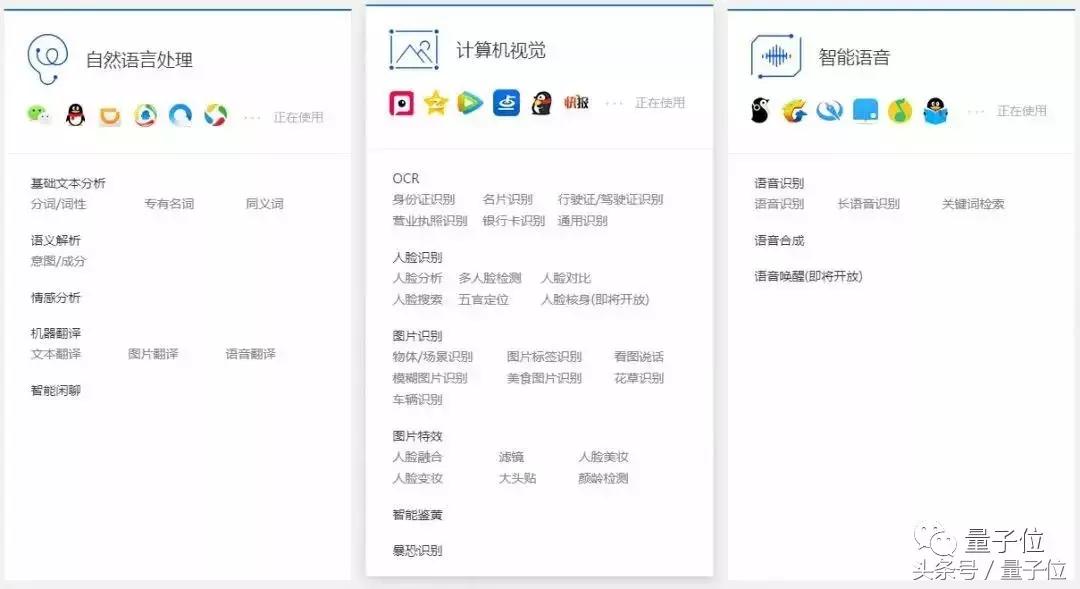Image resolution: width=1080 pixels, height=589 pixels.
Task: Click the DiDi app icon
Action: [110, 113]
